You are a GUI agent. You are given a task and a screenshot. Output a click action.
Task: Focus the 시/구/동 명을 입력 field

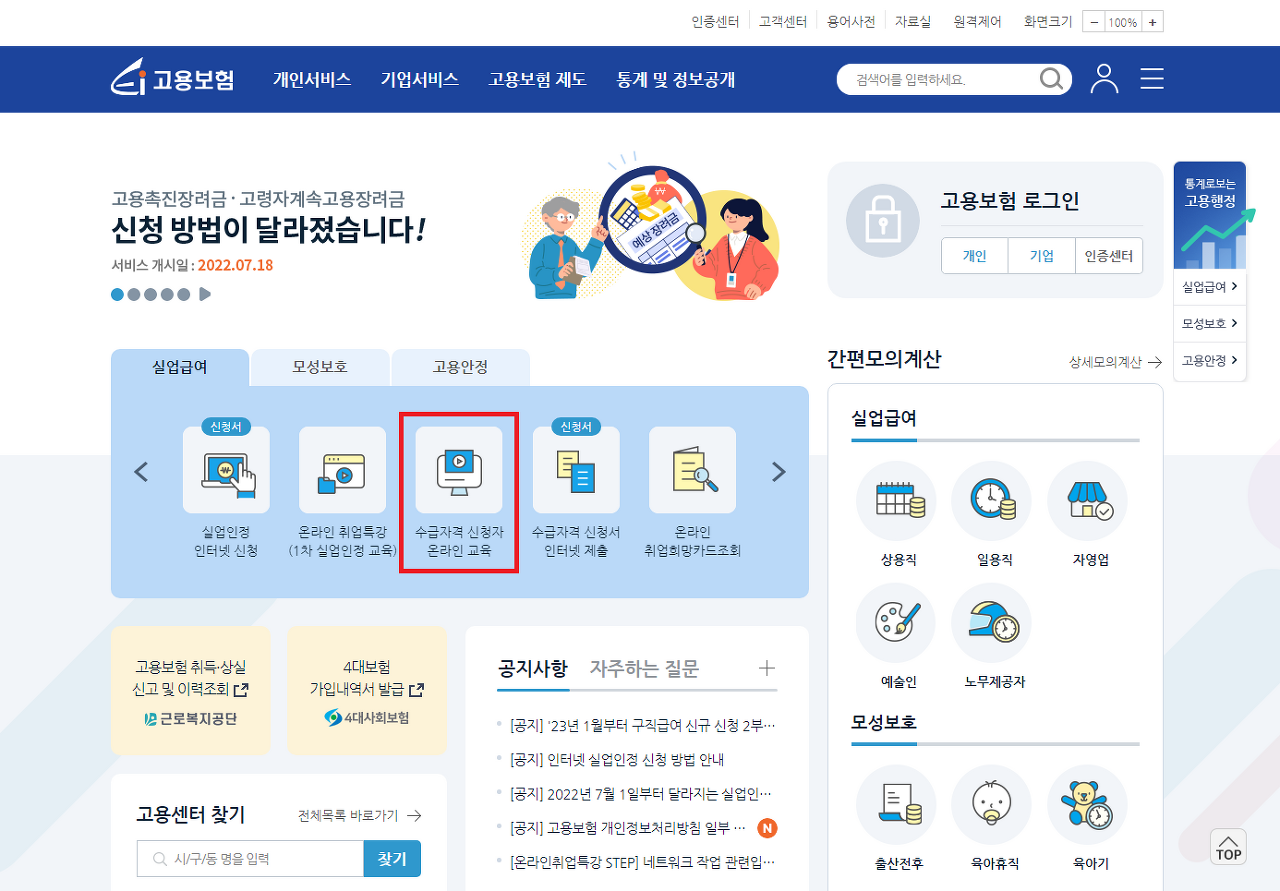250,858
